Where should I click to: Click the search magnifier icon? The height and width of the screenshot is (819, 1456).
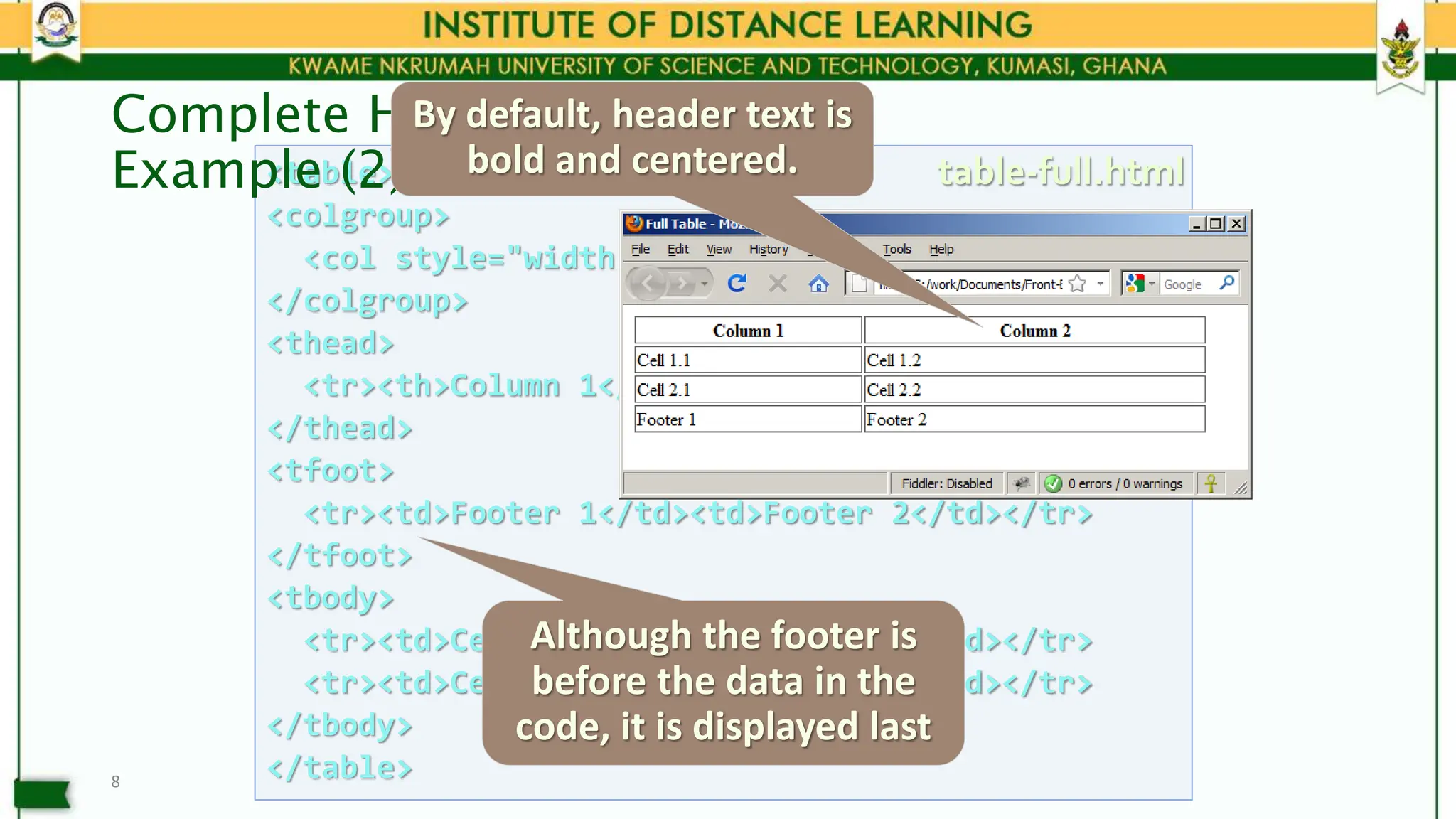tap(1226, 283)
